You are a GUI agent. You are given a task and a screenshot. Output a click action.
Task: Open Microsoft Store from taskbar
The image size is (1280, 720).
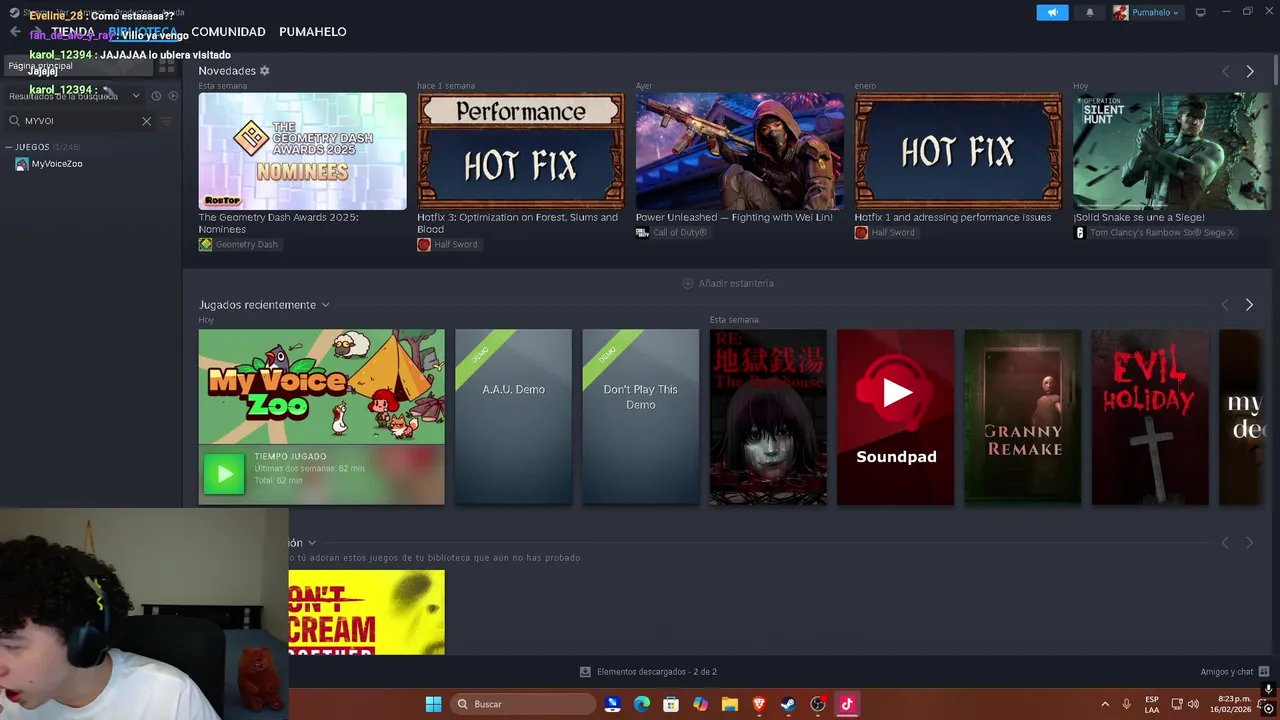[x=671, y=704]
